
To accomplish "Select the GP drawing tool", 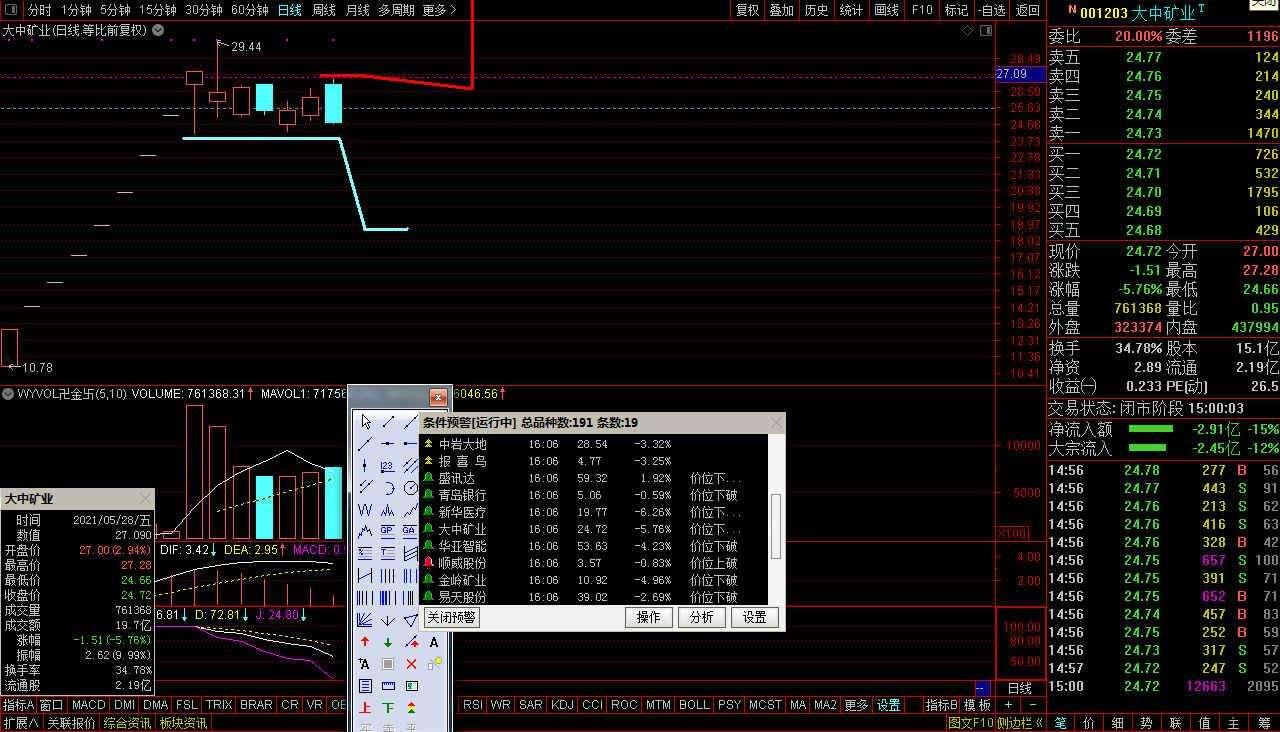I will (x=388, y=531).
